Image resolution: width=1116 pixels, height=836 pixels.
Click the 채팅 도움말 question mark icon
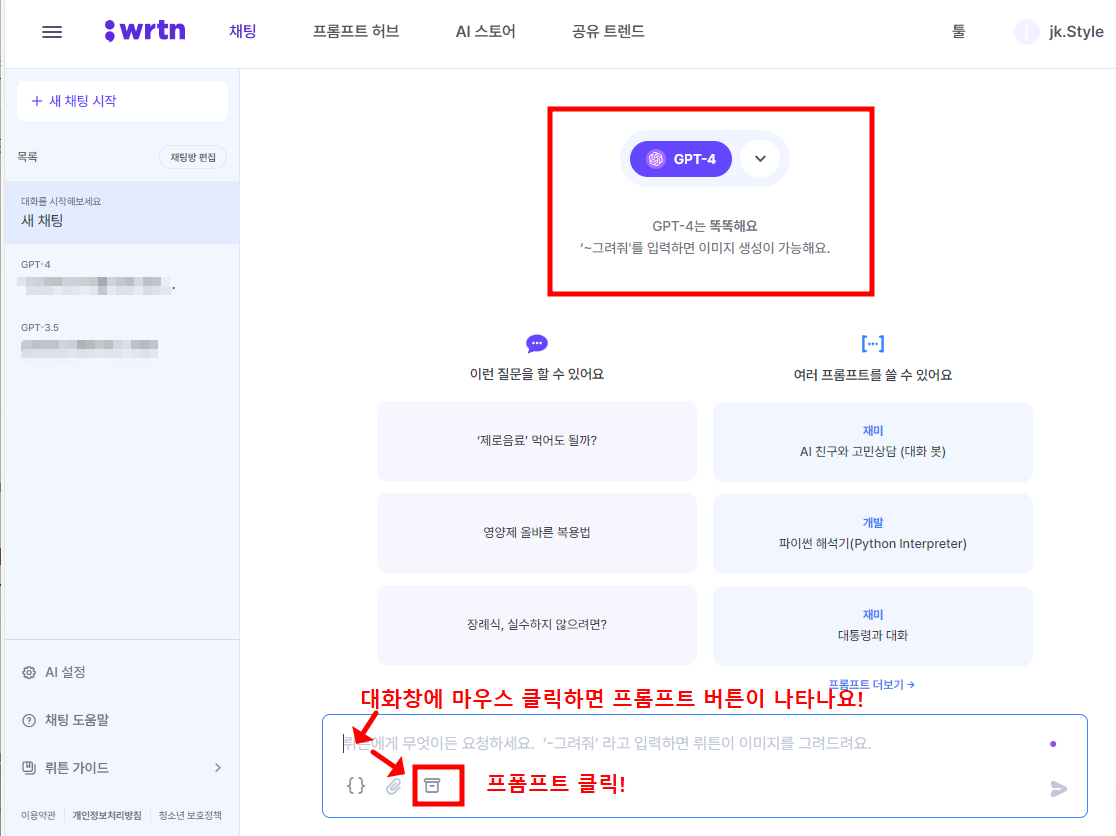coord(29,720)
